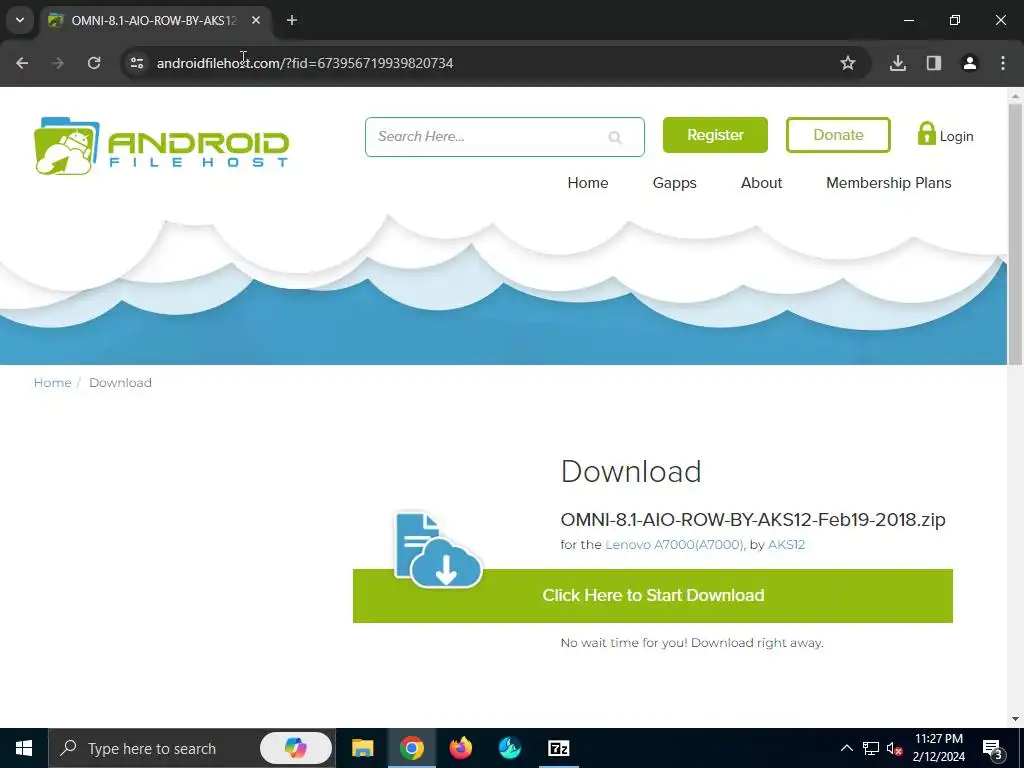Click muted volume icon in tray
Image resolution: width=1024 pixels, height=768 pixels.
pyautogui.click(x=895, y=748)
